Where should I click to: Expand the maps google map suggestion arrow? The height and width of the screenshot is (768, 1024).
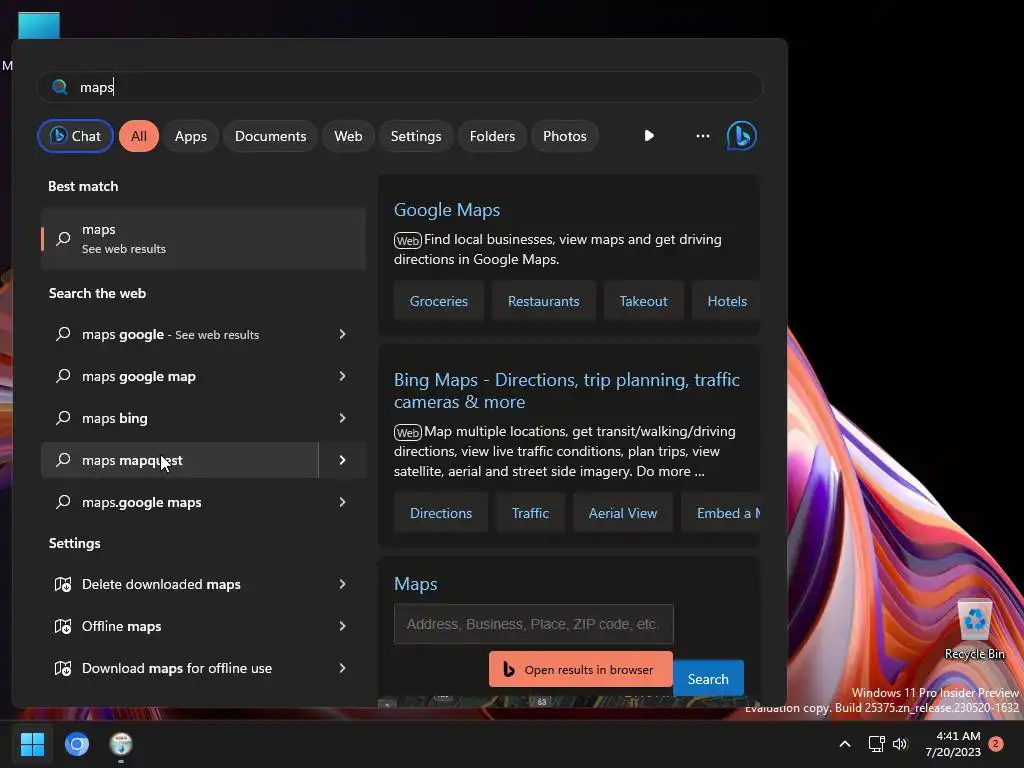coord(342,376)
